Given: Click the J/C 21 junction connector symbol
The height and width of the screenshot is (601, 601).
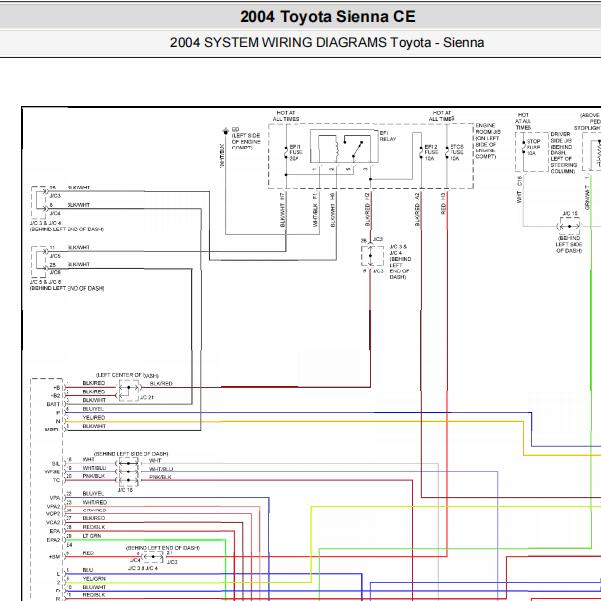Looking at the screenshot, I should (x=128, y=390).
